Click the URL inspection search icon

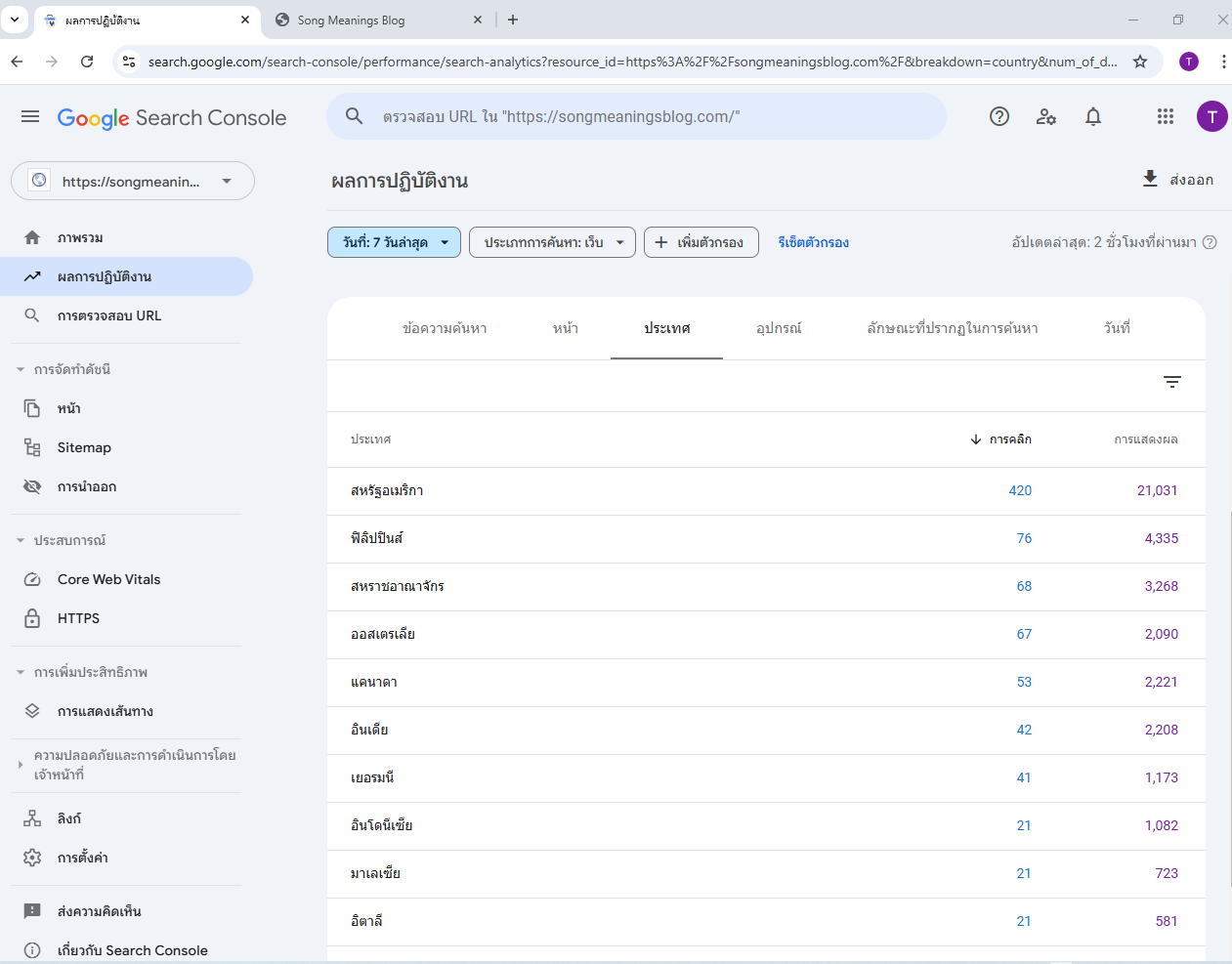355,116
